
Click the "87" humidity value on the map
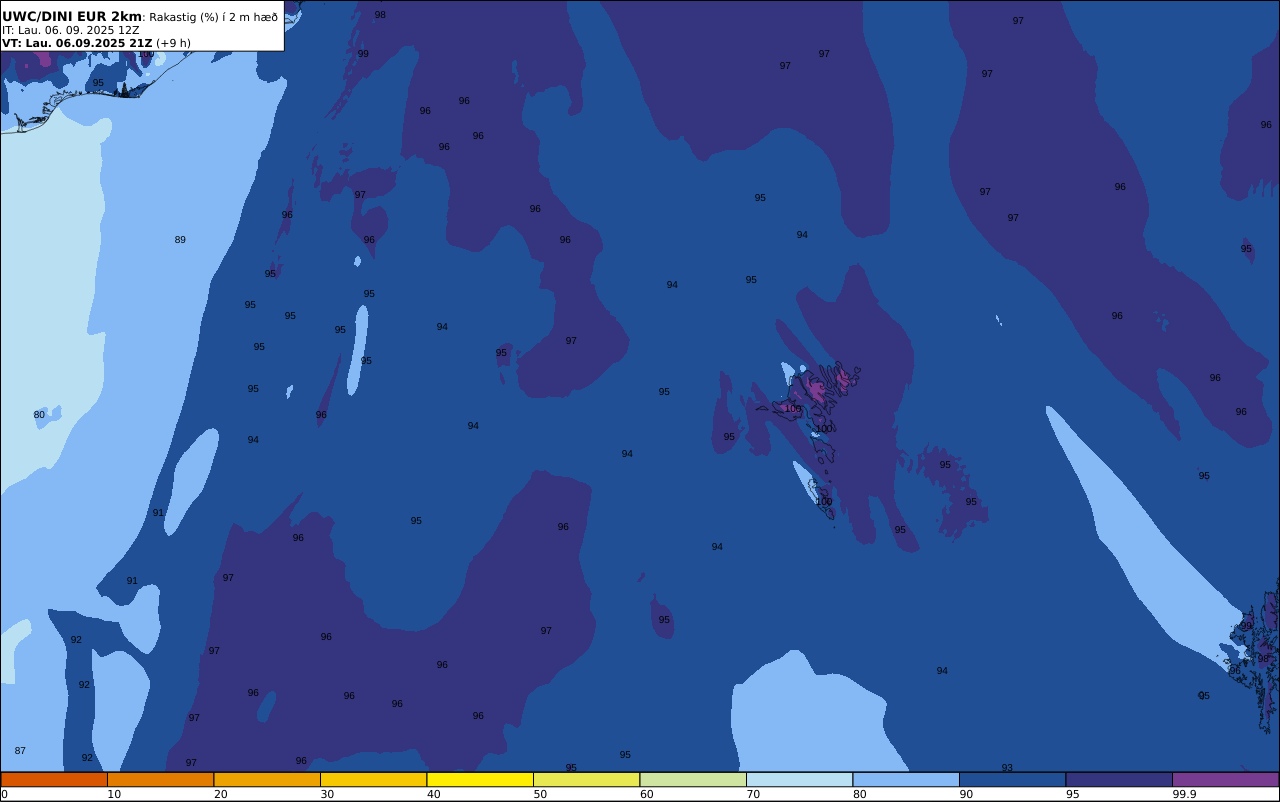[x=20, y=751]
